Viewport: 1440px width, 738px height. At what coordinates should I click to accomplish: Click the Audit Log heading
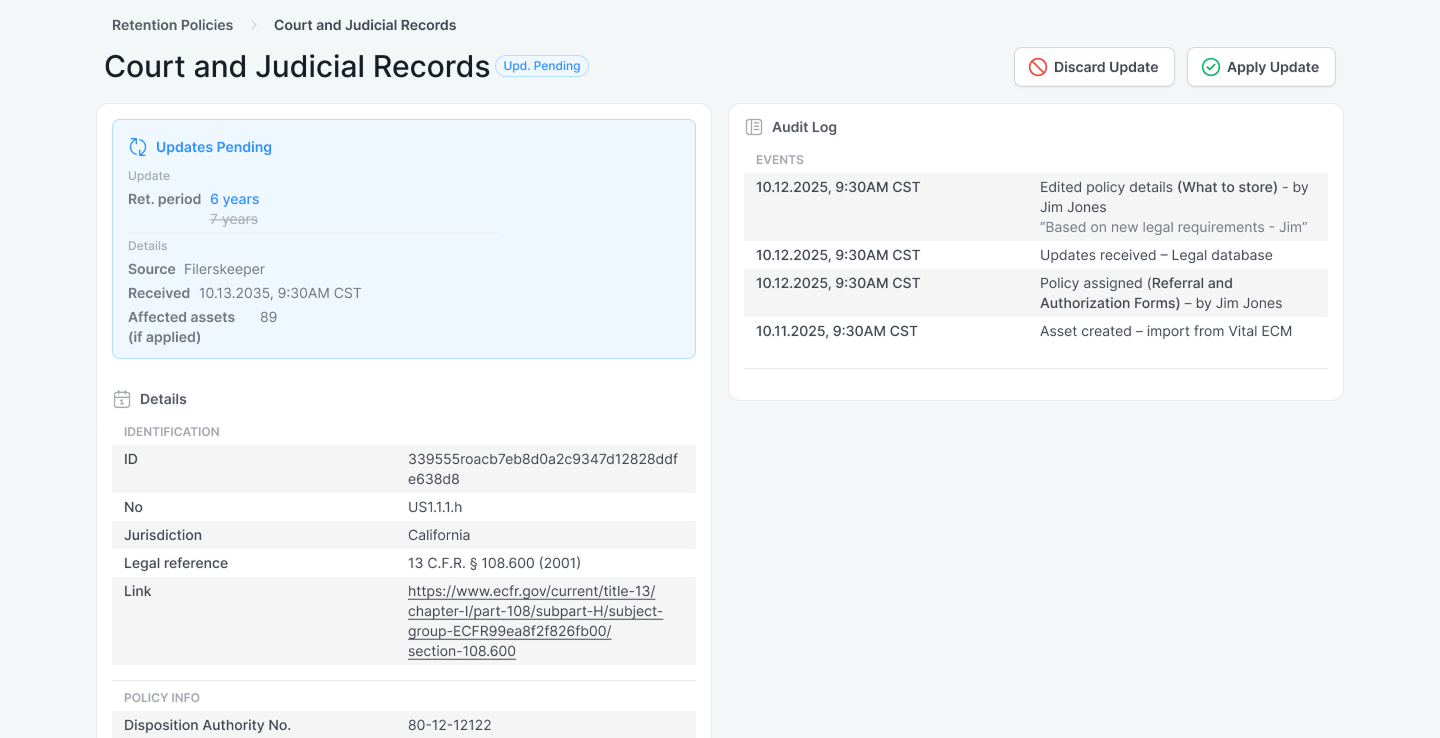click(x=804, y=127)
